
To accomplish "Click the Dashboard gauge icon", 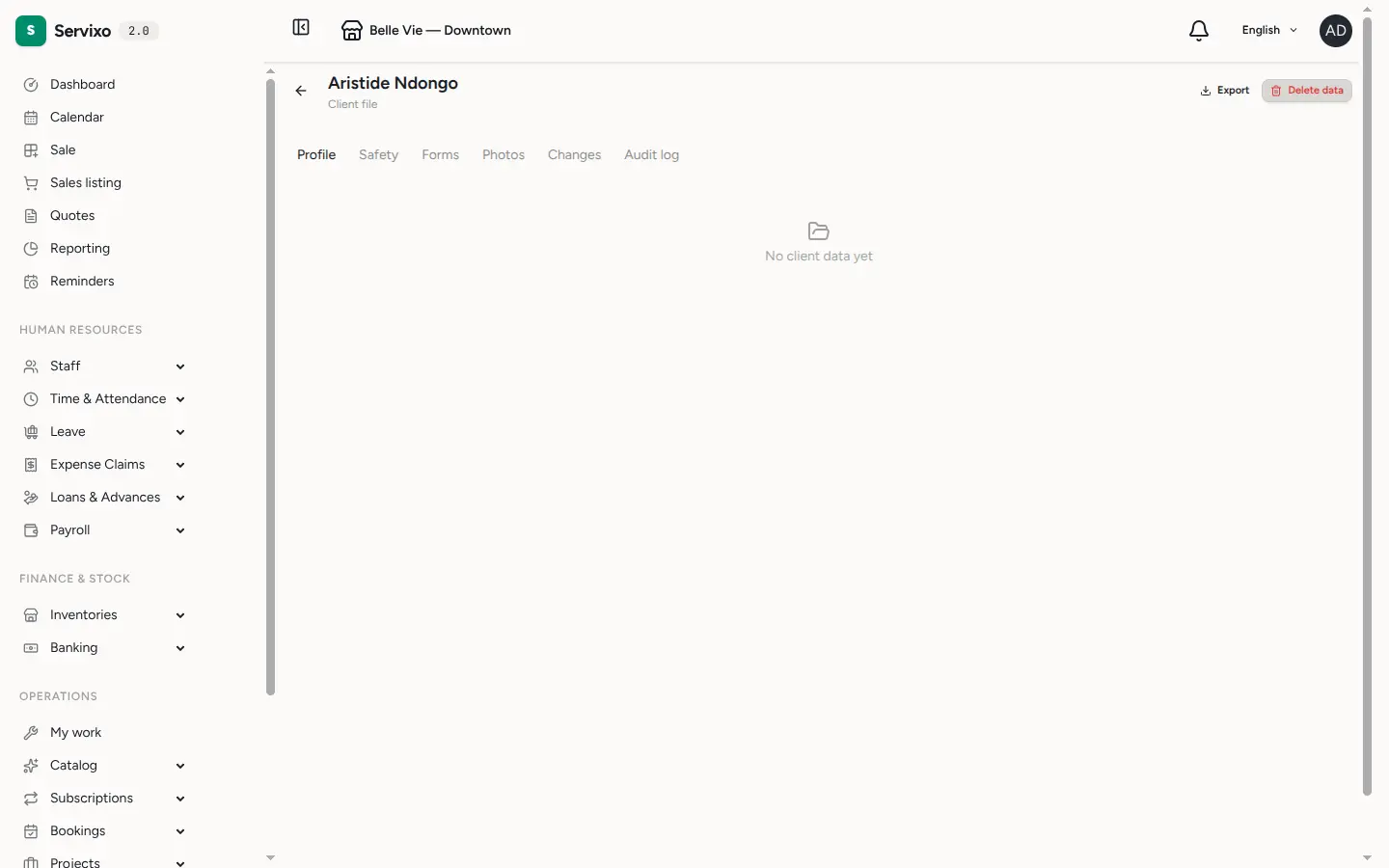I will [x=31, y=85].
